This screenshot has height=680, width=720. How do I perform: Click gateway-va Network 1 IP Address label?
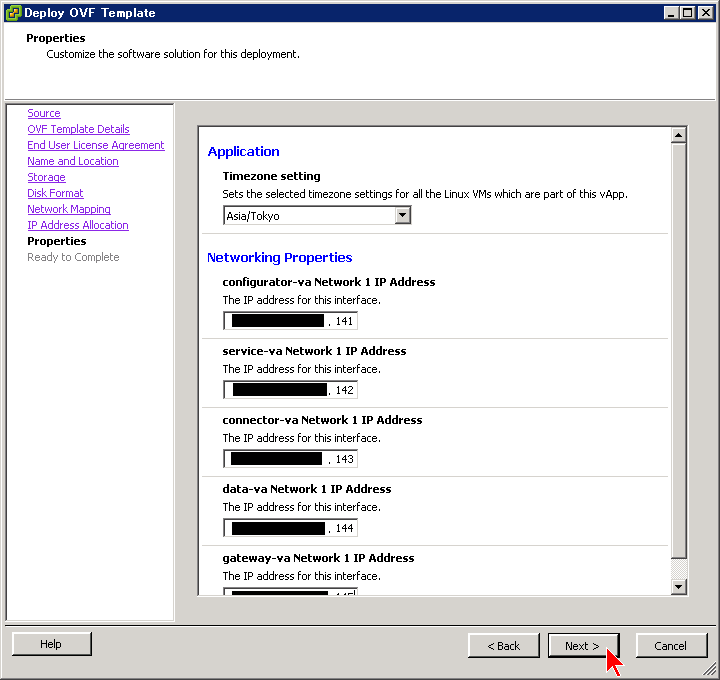coord(318,558)
